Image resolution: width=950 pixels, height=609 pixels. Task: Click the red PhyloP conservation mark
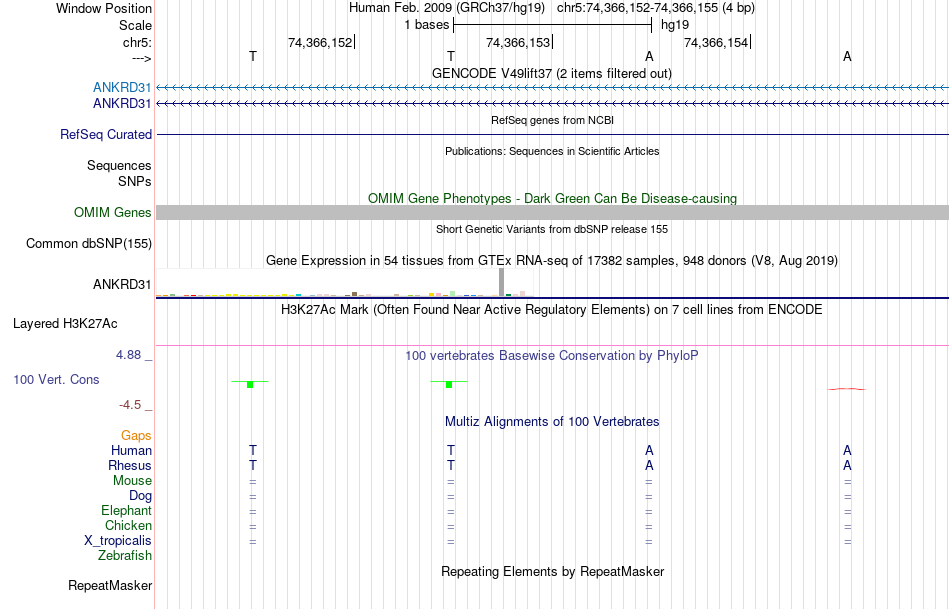click(847, 389)
